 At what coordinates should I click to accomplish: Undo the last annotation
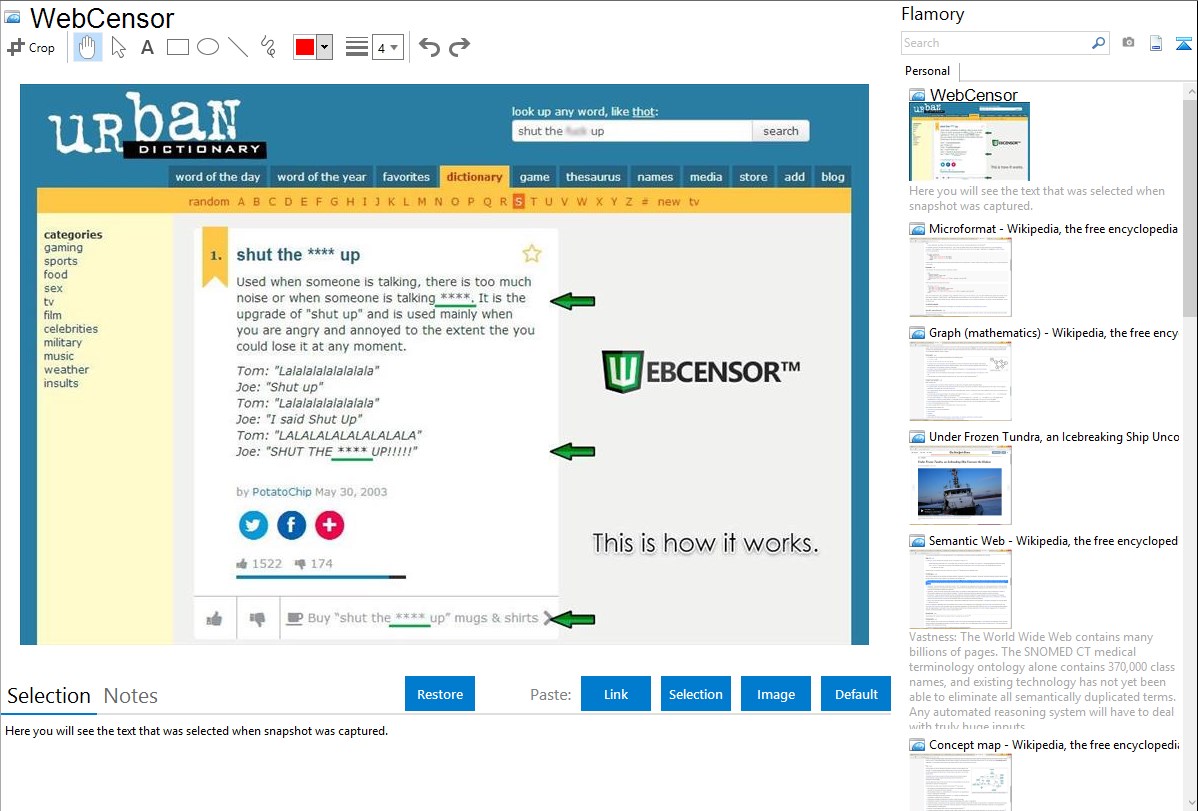[x=429, y=47]
